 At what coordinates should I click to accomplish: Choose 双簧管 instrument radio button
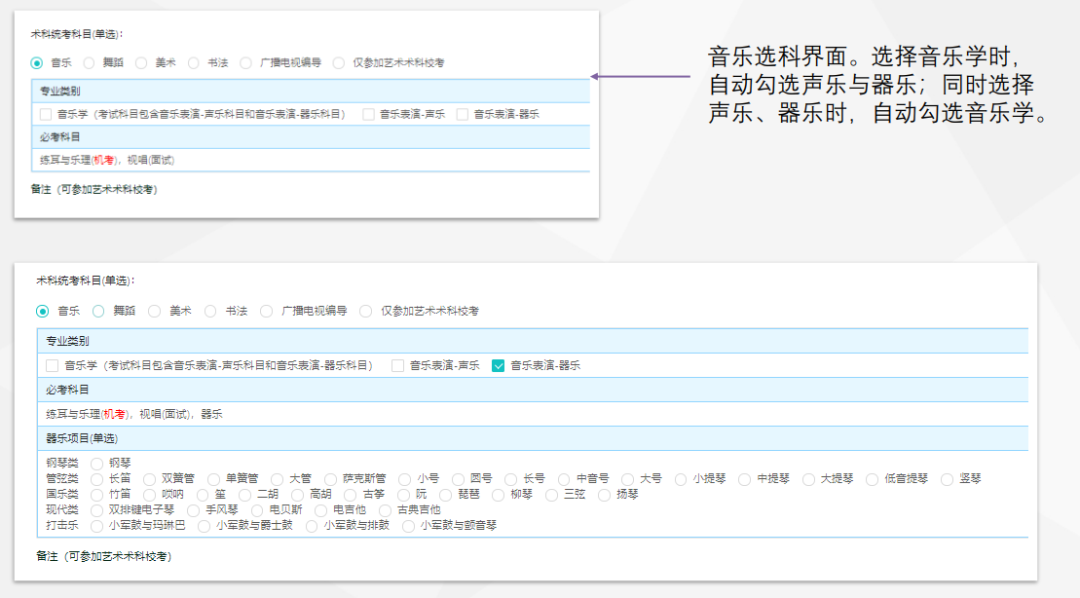[149, 479]
